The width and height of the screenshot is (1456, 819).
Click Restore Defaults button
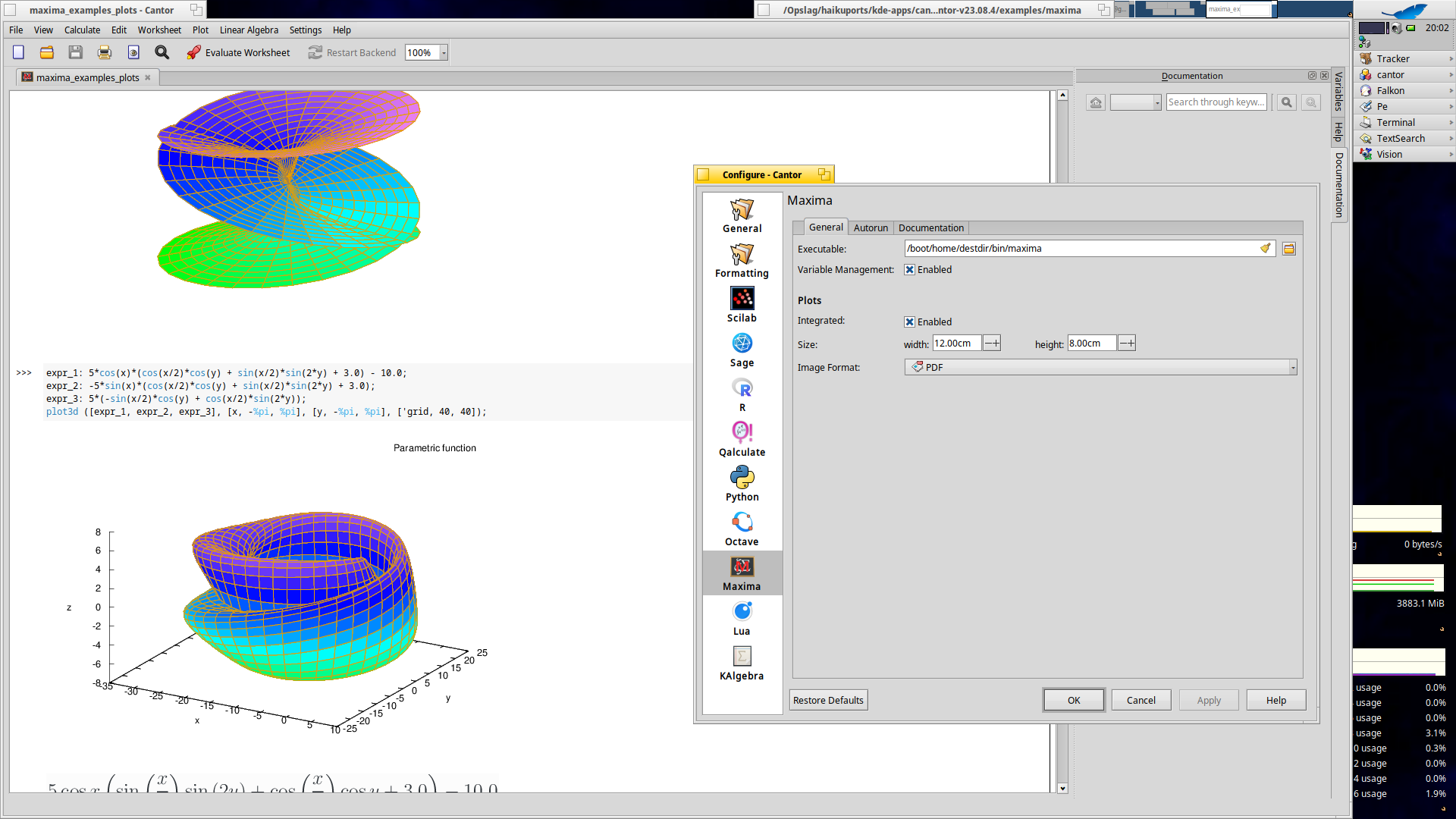pos(828,700)
